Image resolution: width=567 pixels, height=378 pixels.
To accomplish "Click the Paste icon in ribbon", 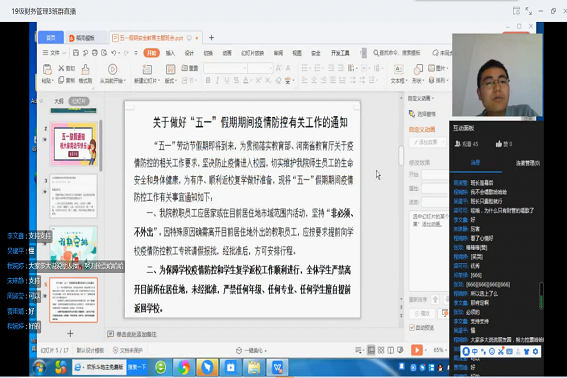I will pyautogui.click(x=47, y=69).
